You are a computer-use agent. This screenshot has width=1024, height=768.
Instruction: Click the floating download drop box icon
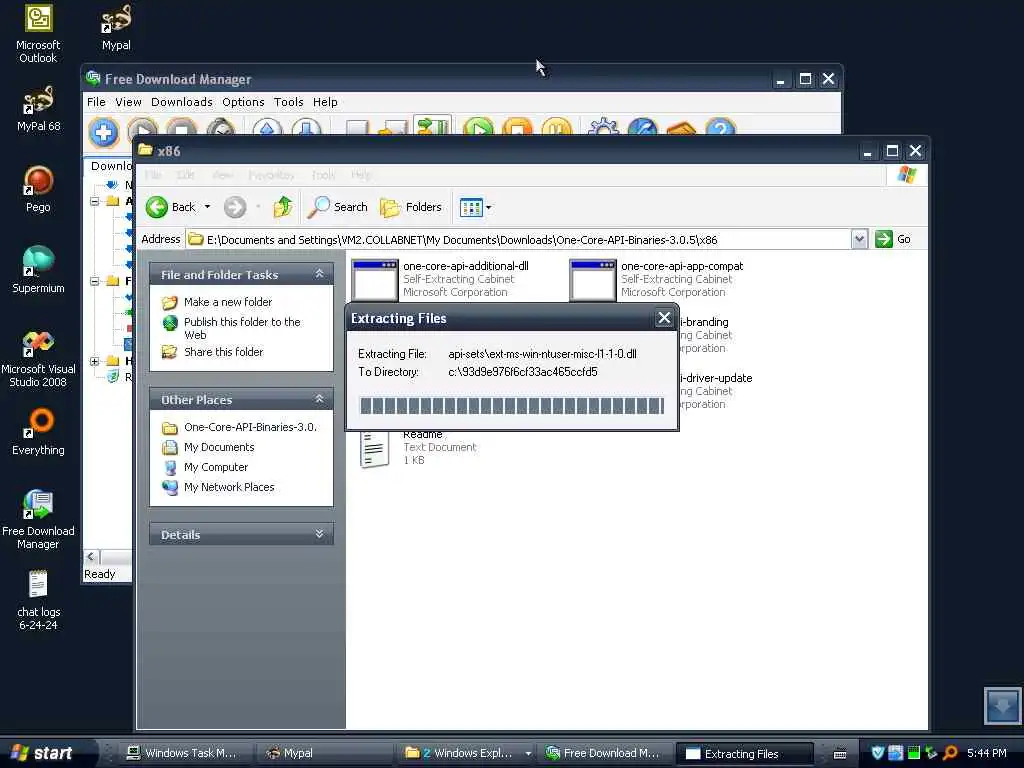1002,705
